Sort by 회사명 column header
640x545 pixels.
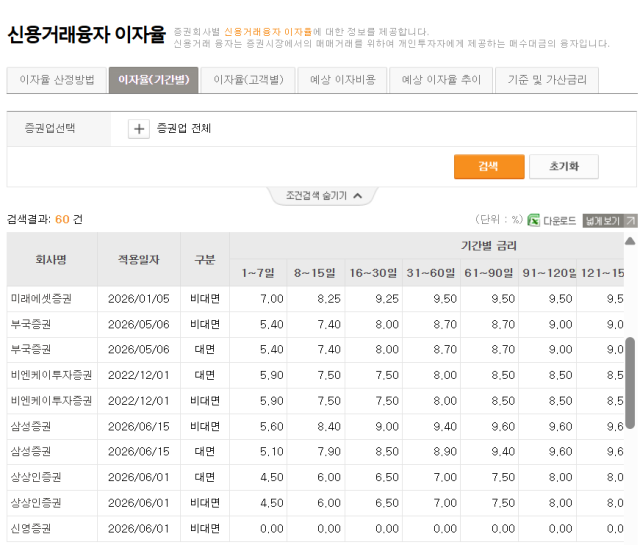click(51, 260)
